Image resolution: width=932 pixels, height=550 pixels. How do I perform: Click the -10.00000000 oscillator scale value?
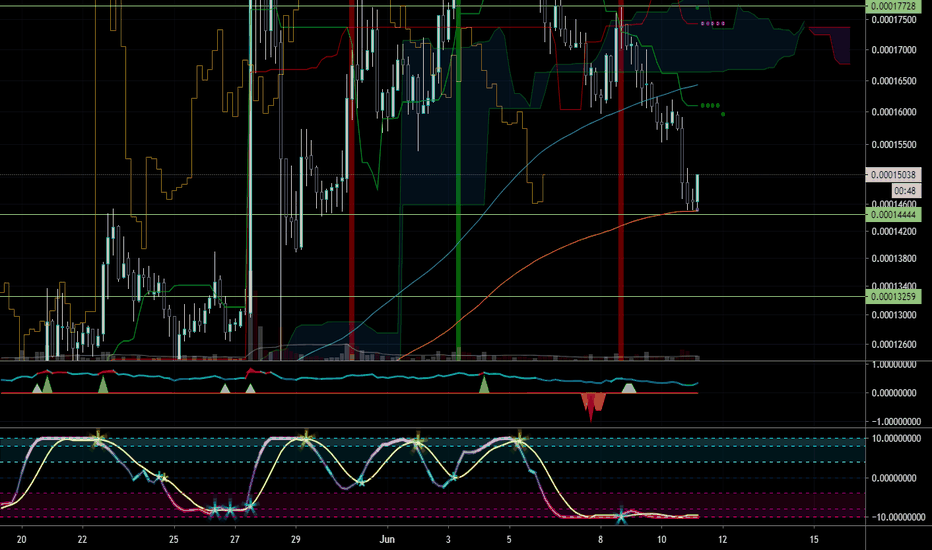point(896,517)
